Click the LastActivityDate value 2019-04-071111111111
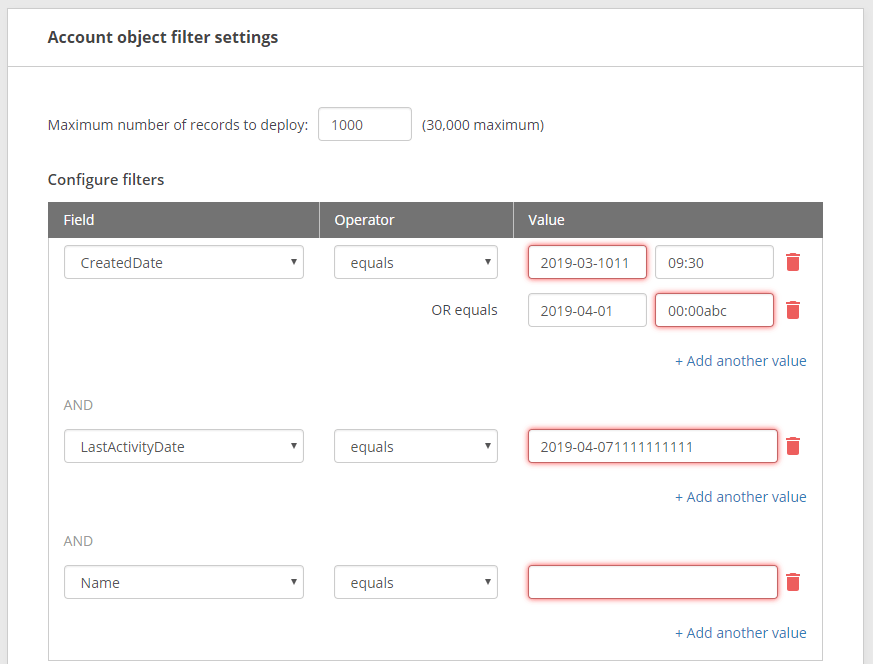 pyautogui.click(x=652, y=447)
